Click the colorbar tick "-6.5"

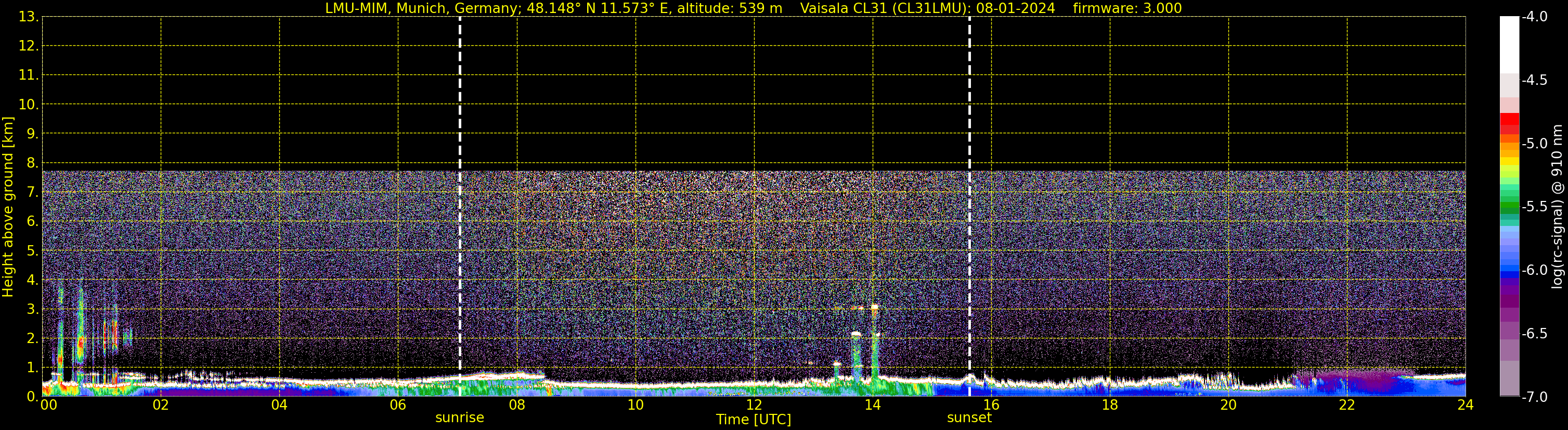(x=1534, y=334)
